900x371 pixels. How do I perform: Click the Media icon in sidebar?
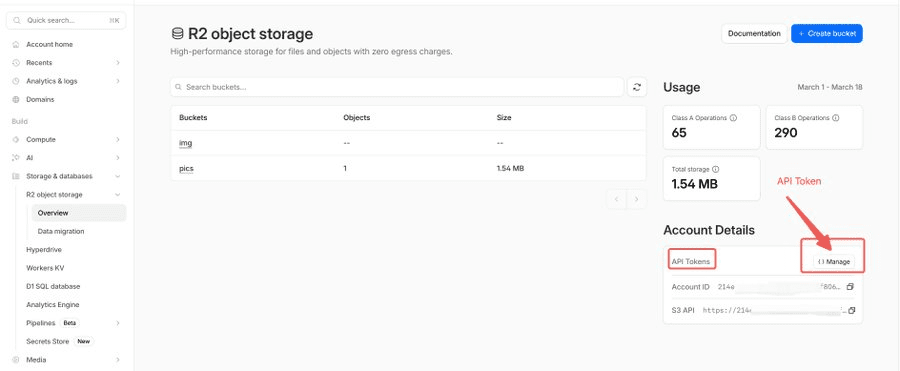tap(15, 360)
